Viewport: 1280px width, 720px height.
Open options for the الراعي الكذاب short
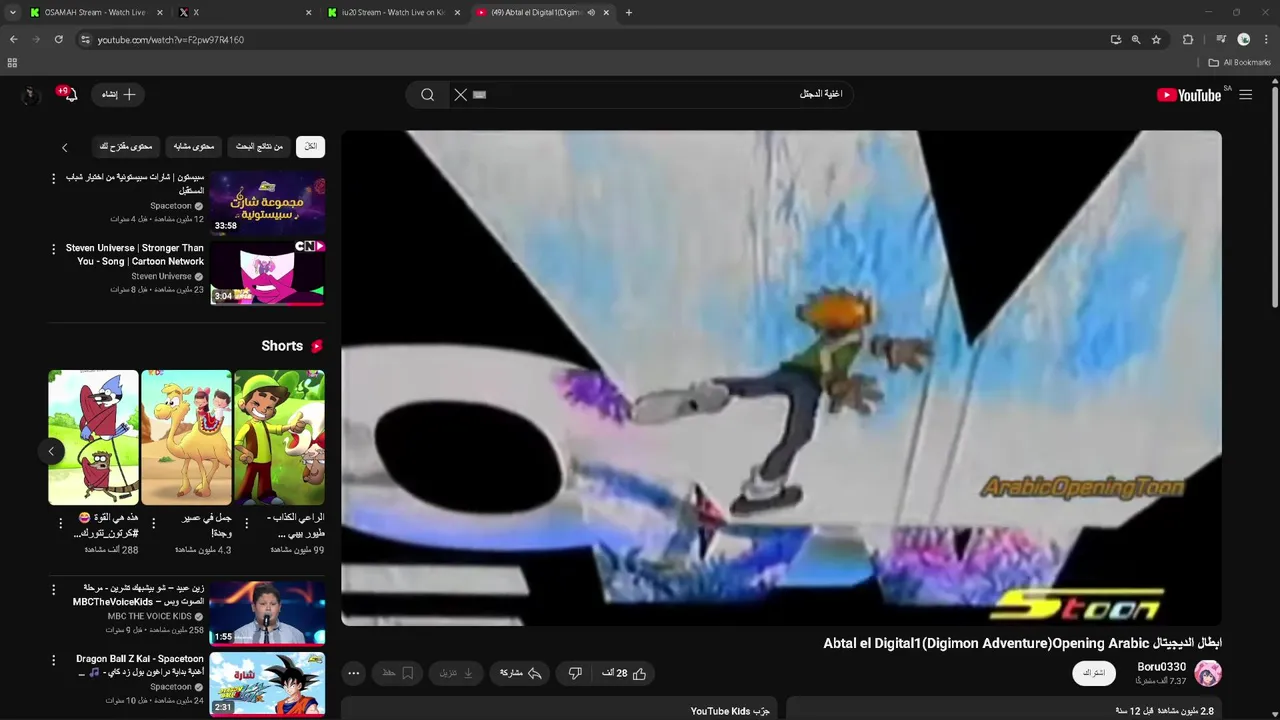click(x=246, y=523)
